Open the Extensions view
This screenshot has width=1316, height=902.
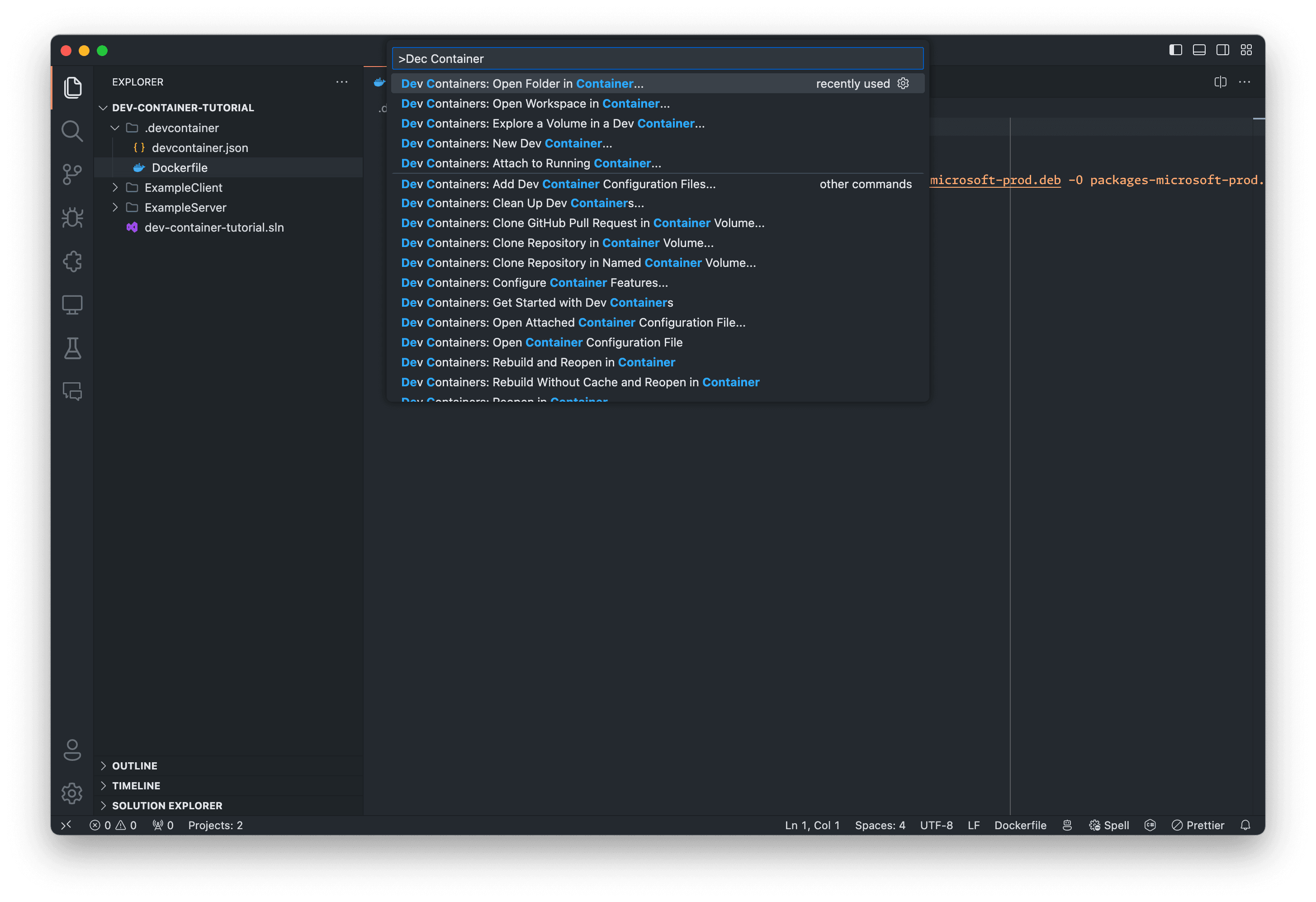pyautogui.click(x=72, y=261)
